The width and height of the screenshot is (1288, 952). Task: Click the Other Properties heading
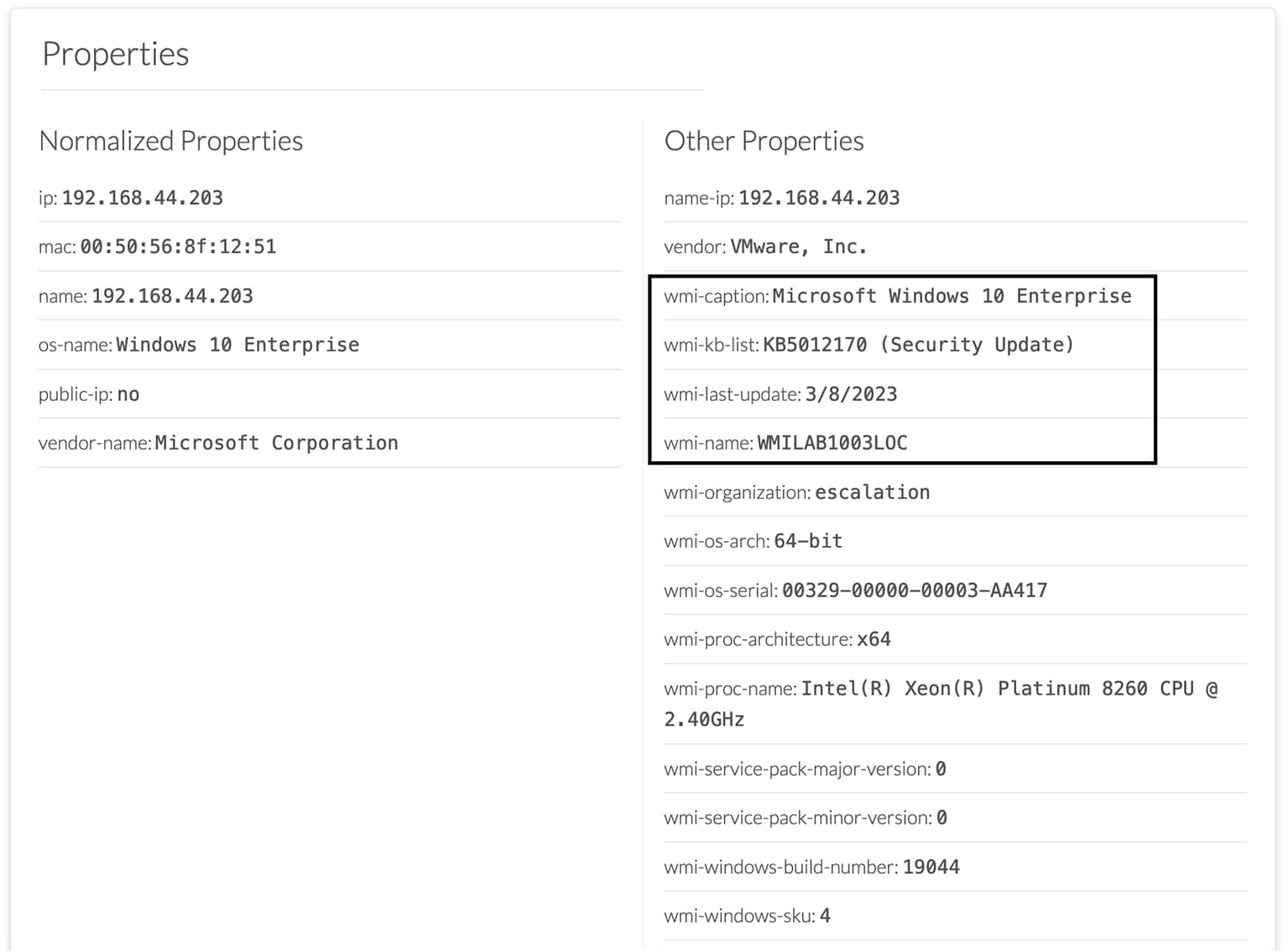point(764,141)
